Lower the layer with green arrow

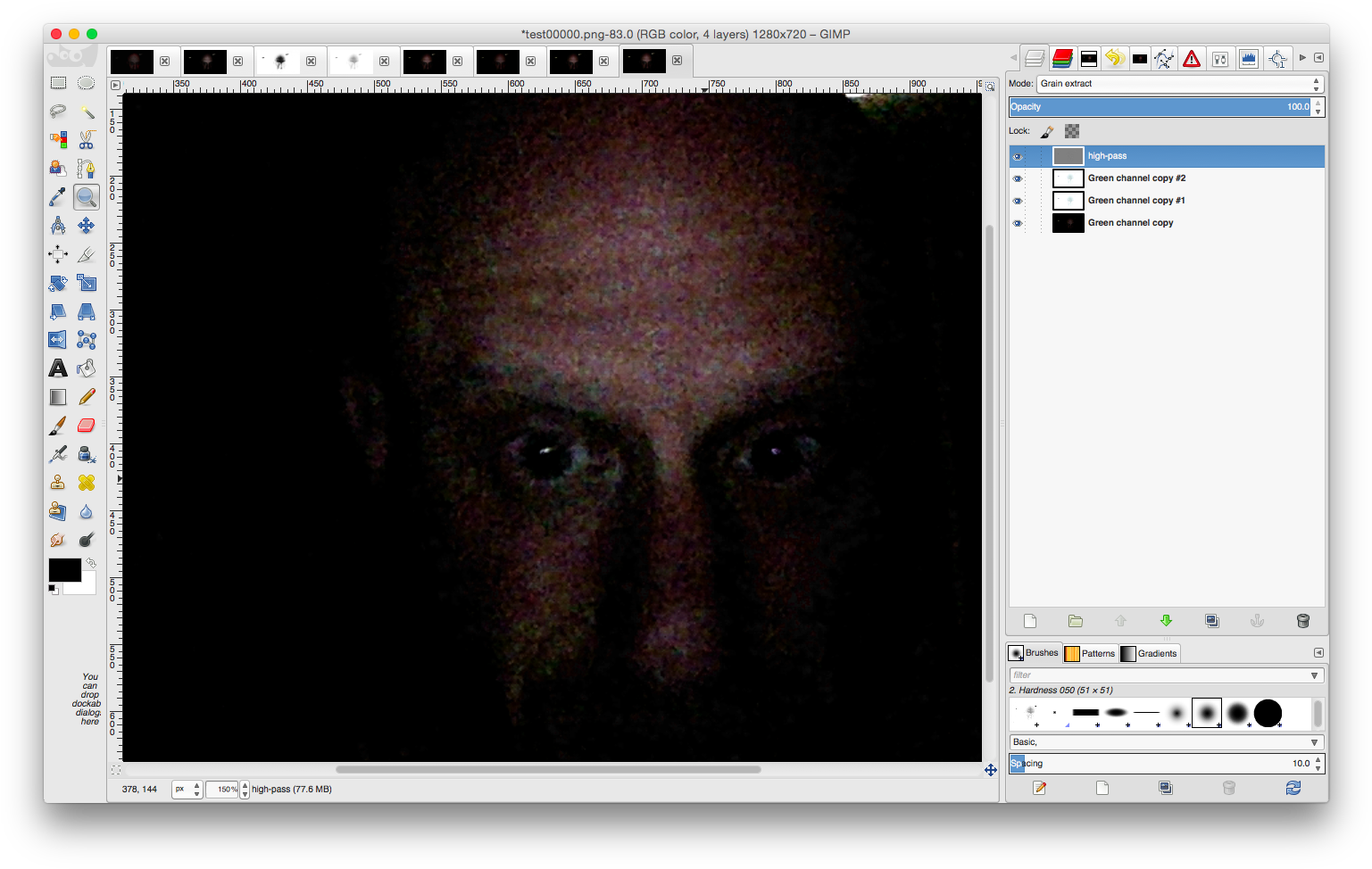[1166, 621]
